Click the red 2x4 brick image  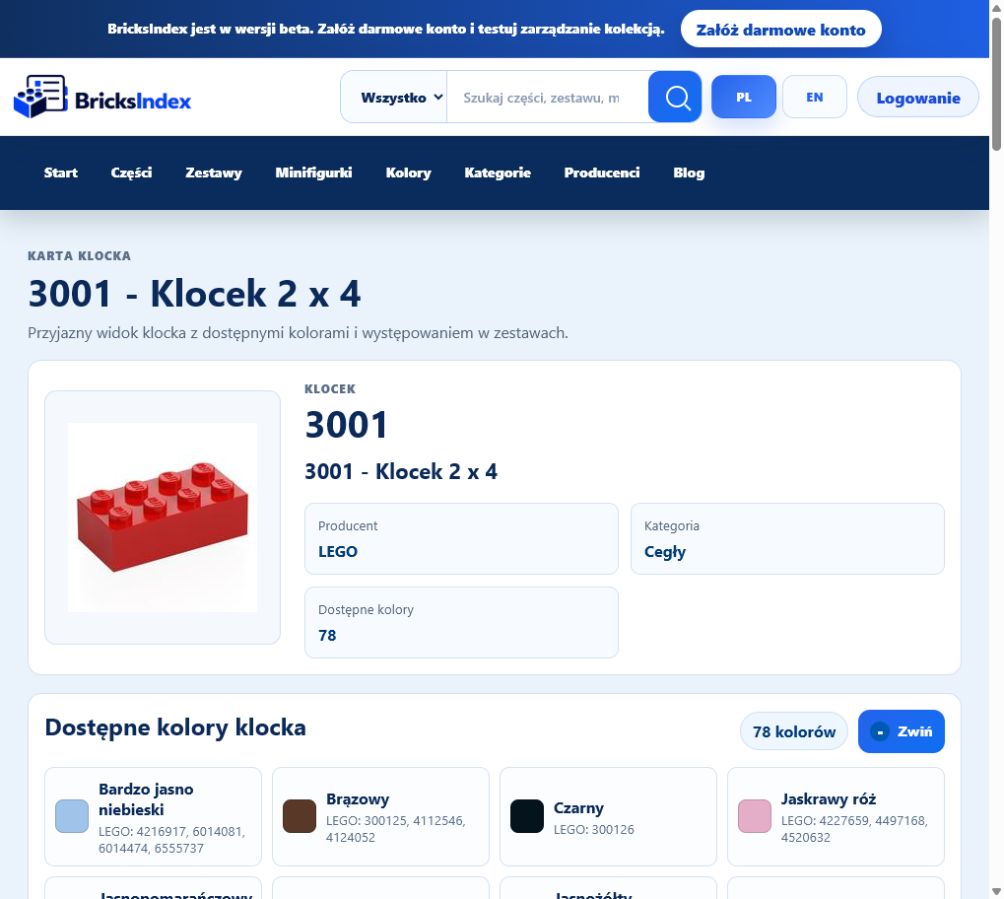[163, 517]
